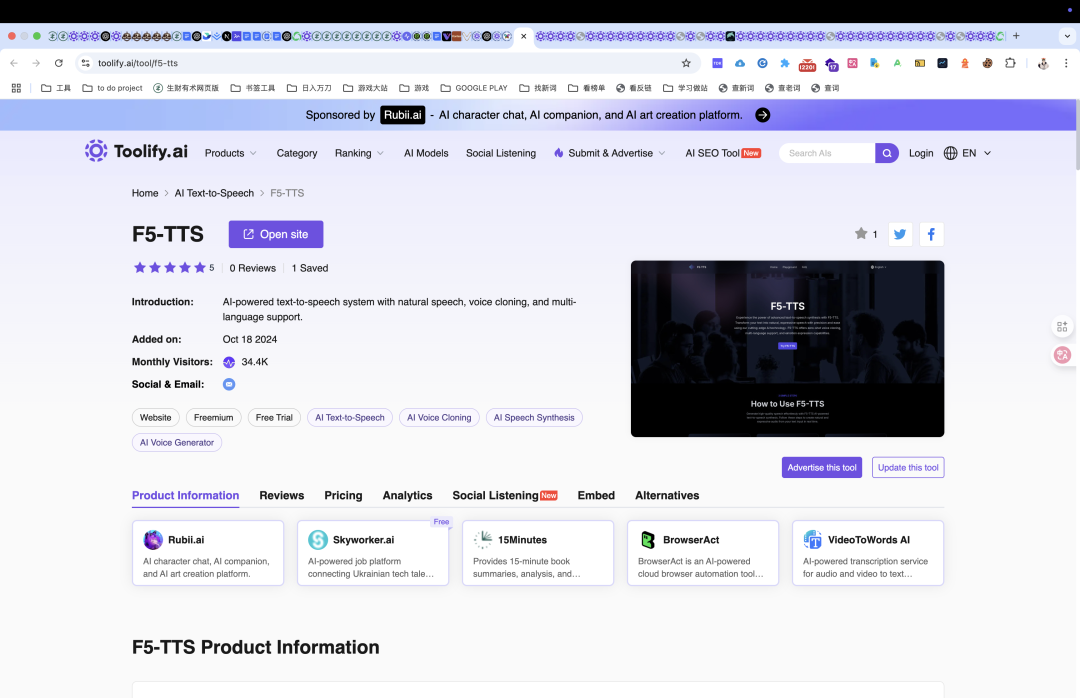
Task: Switch to the Alternatives tab
Action: [667, 495]
